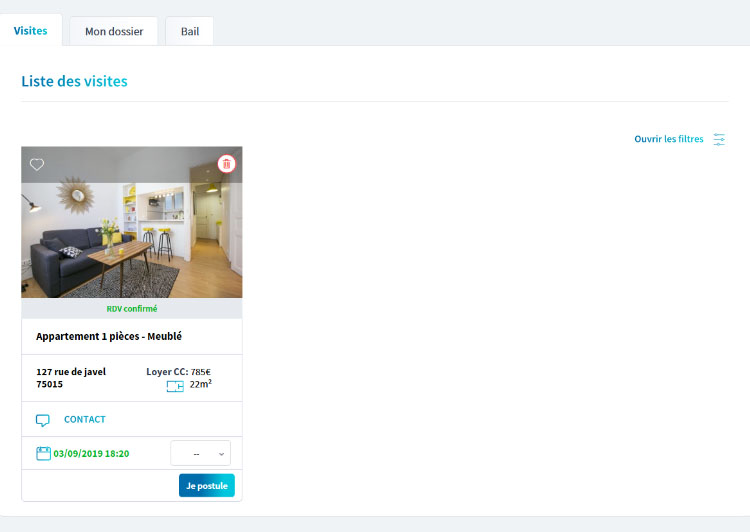Go to the Bail tab
The image size is (750, 532).
[190, 31]
